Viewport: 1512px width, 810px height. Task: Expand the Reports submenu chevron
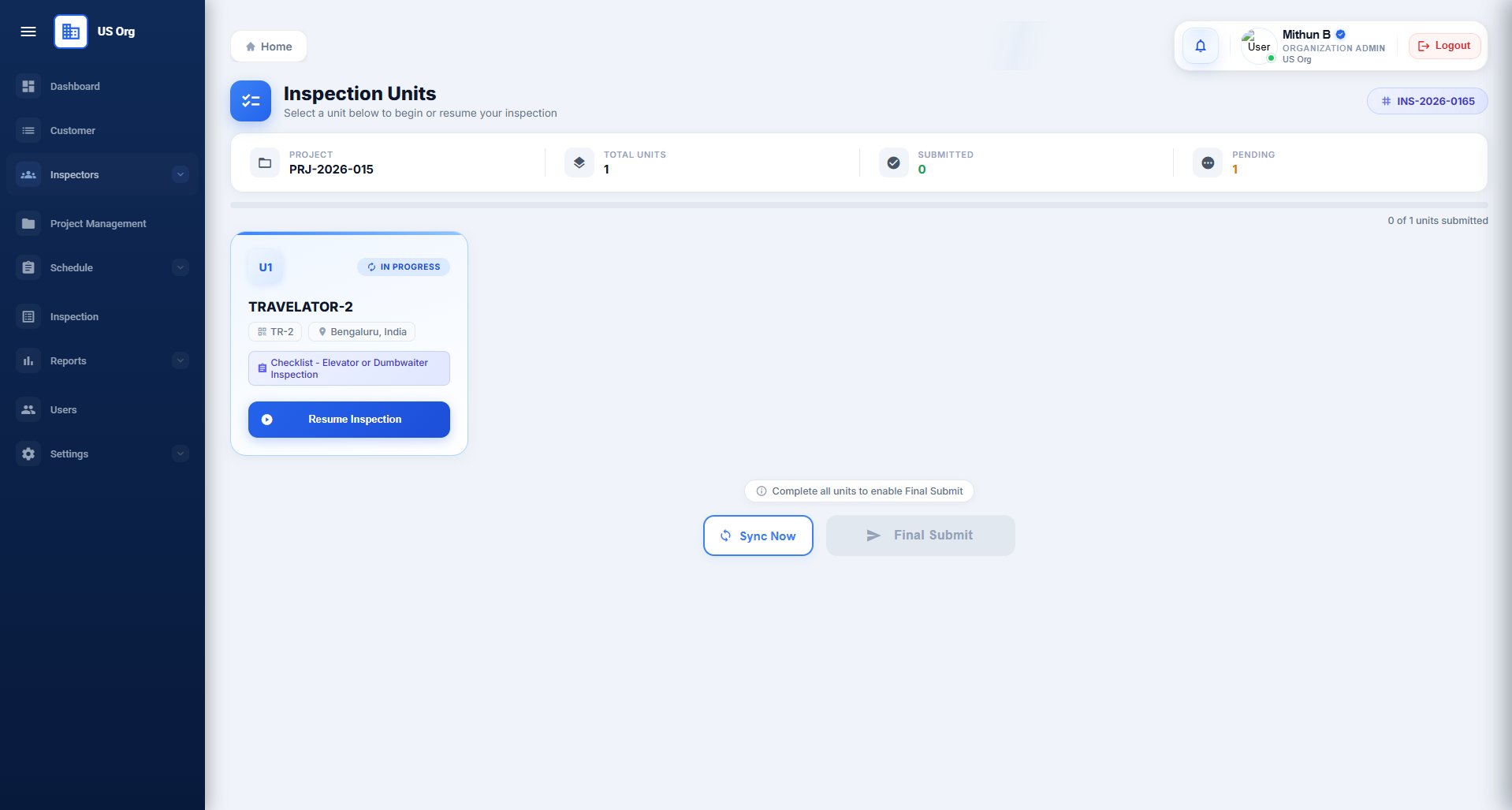tap(181, 360)
